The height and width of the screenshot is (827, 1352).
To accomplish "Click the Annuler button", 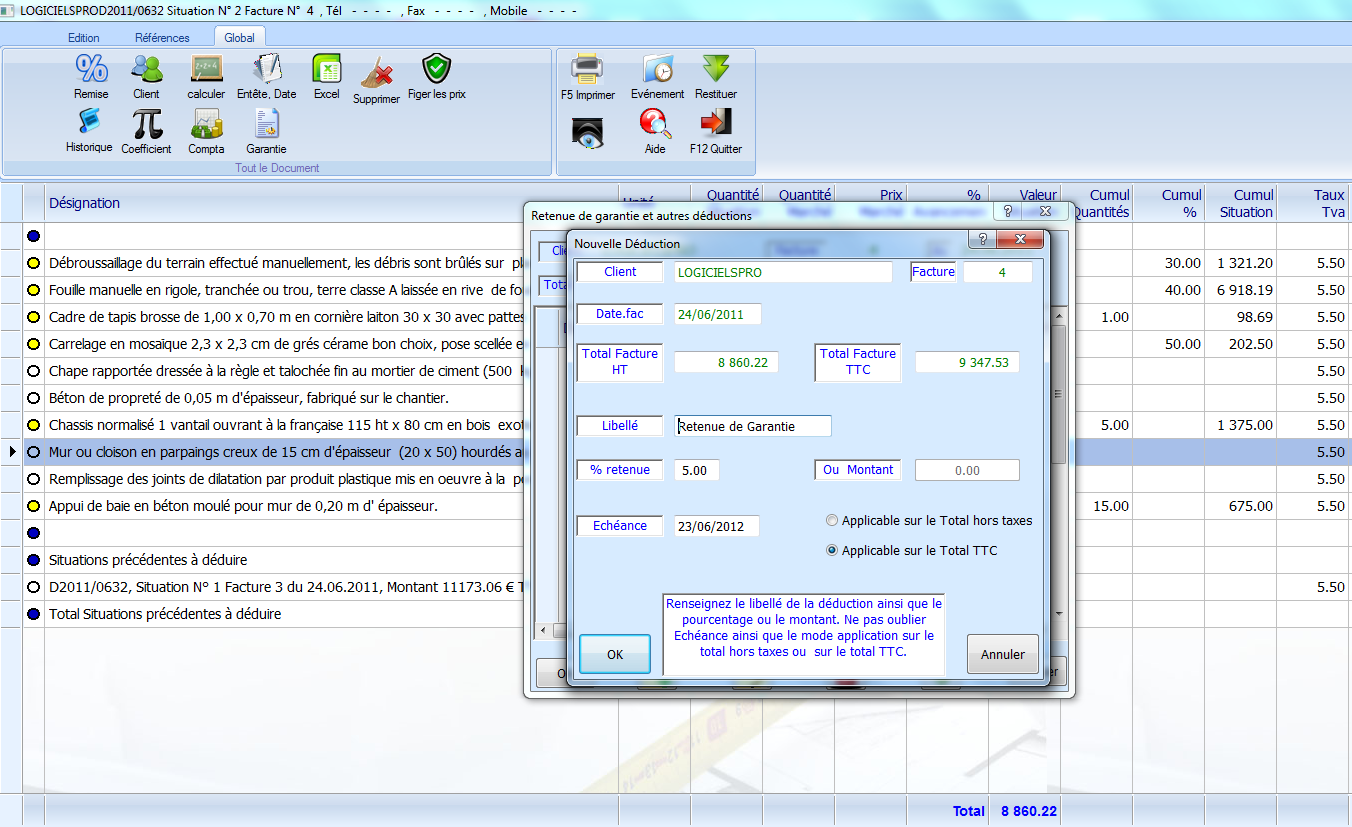I will click(1002, 654).
